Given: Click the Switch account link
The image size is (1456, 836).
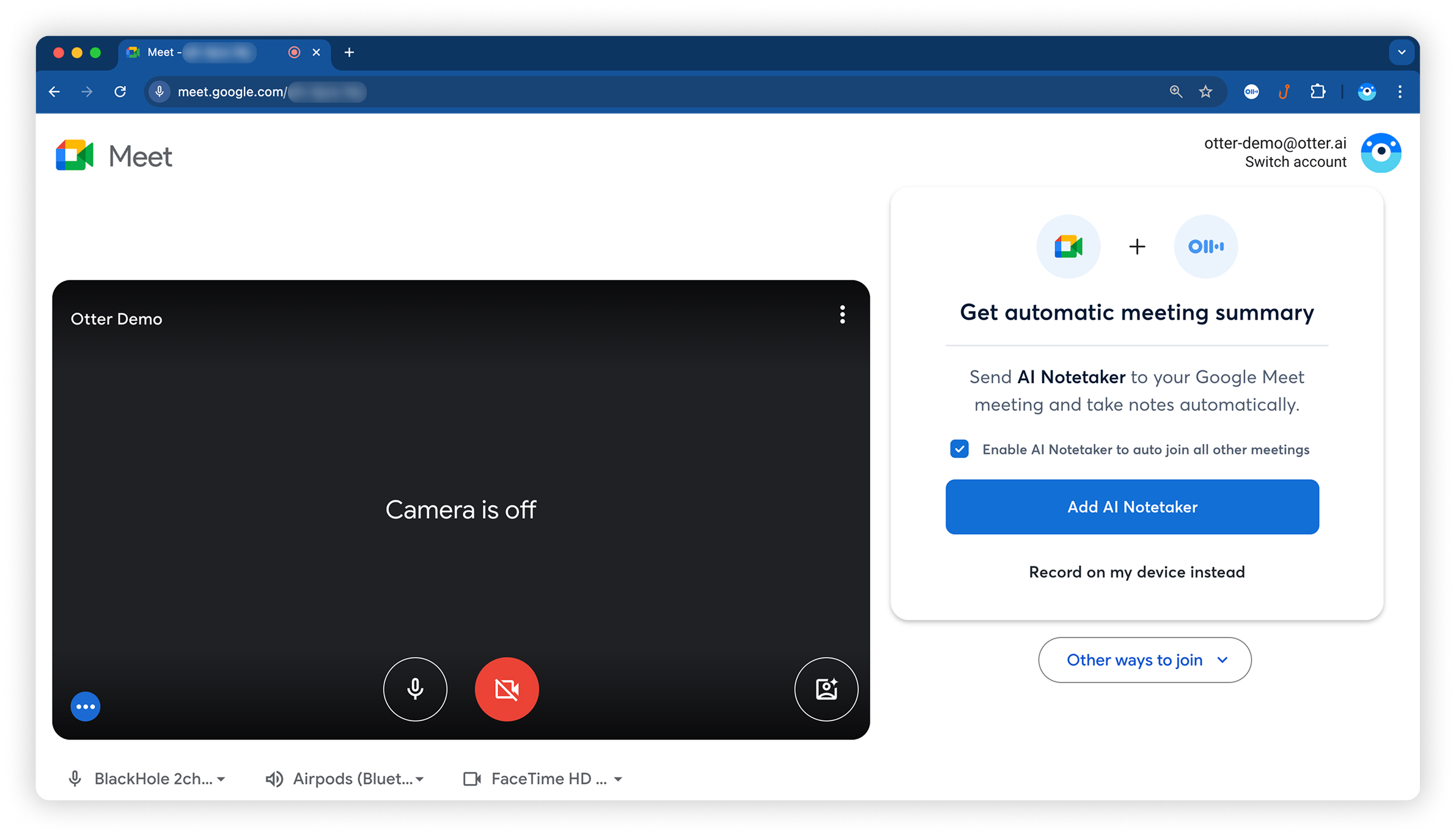Looking at the screenshot, I should pos(1295,162).
